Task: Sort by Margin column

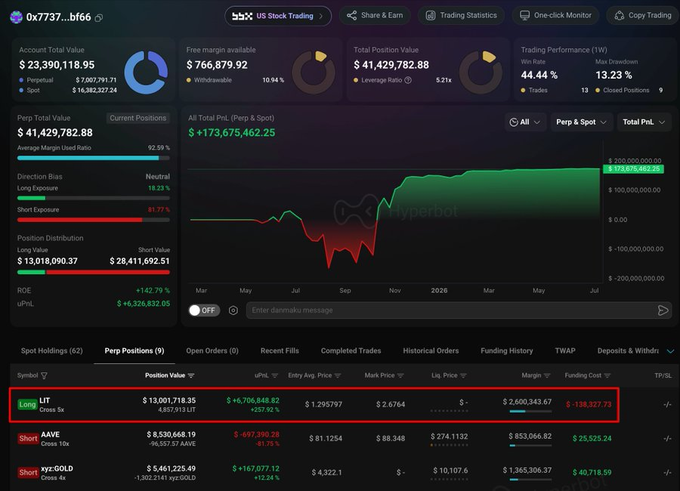Action: pos(536,375)
